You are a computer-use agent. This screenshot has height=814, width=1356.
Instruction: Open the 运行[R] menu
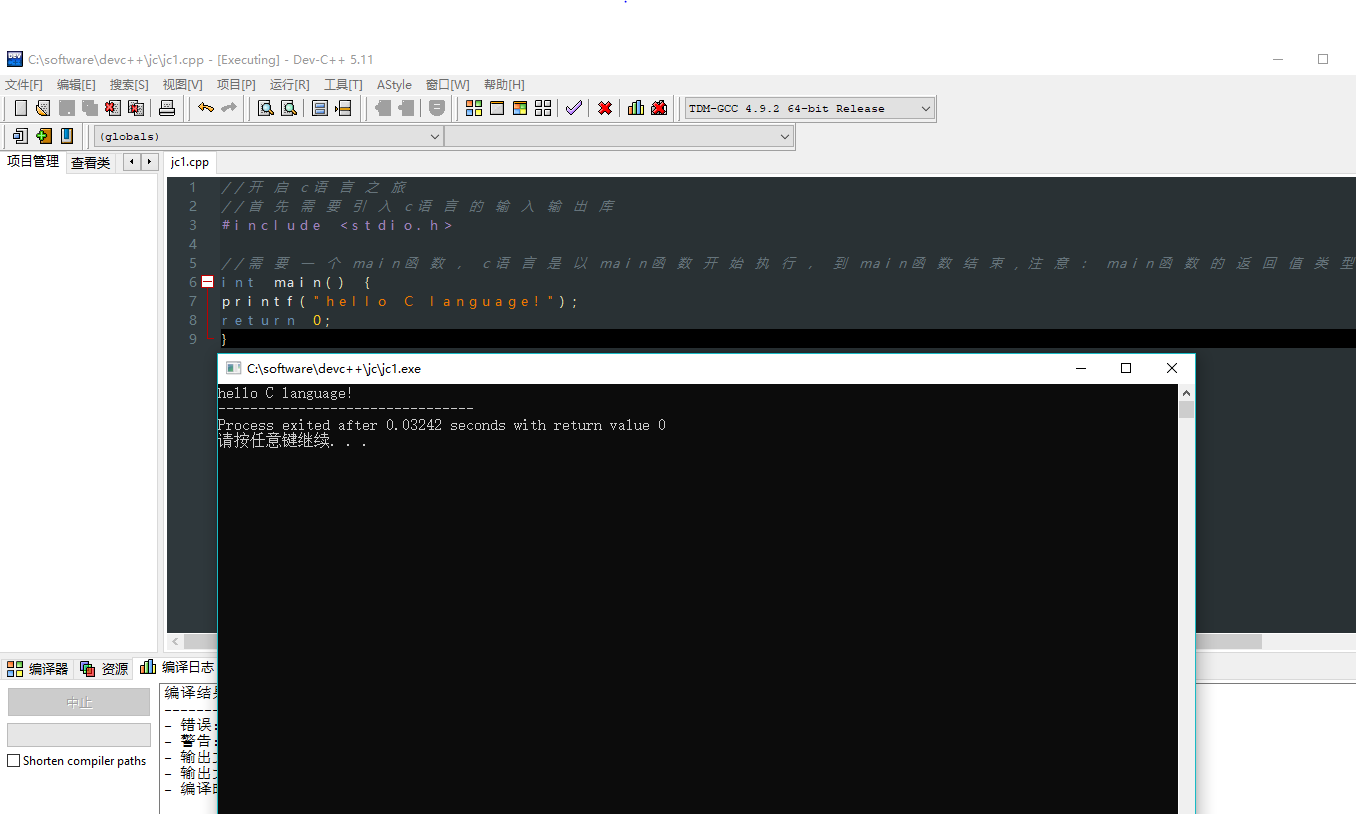(x=290, y=85)
